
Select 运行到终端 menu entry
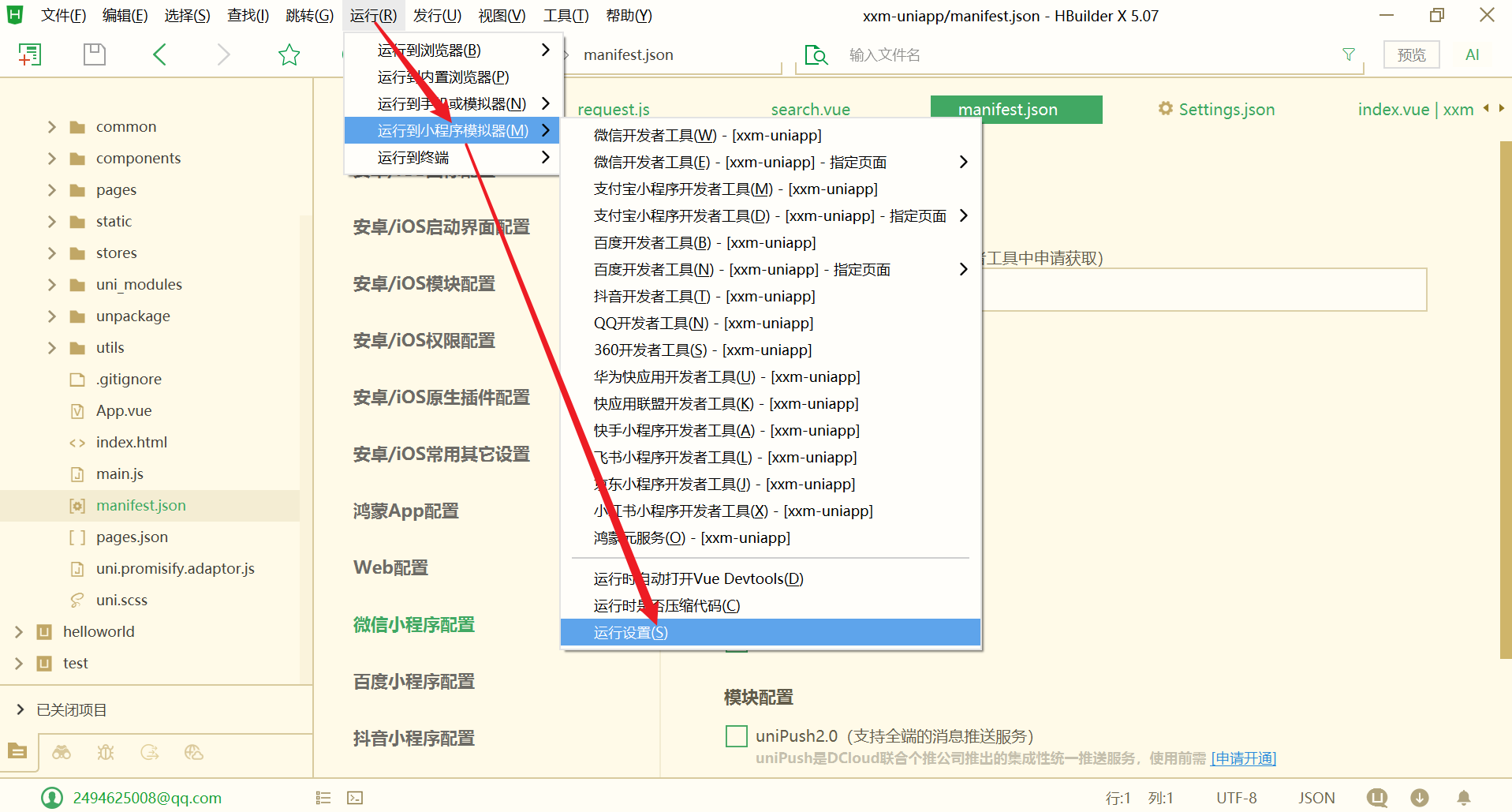[454, 158]
